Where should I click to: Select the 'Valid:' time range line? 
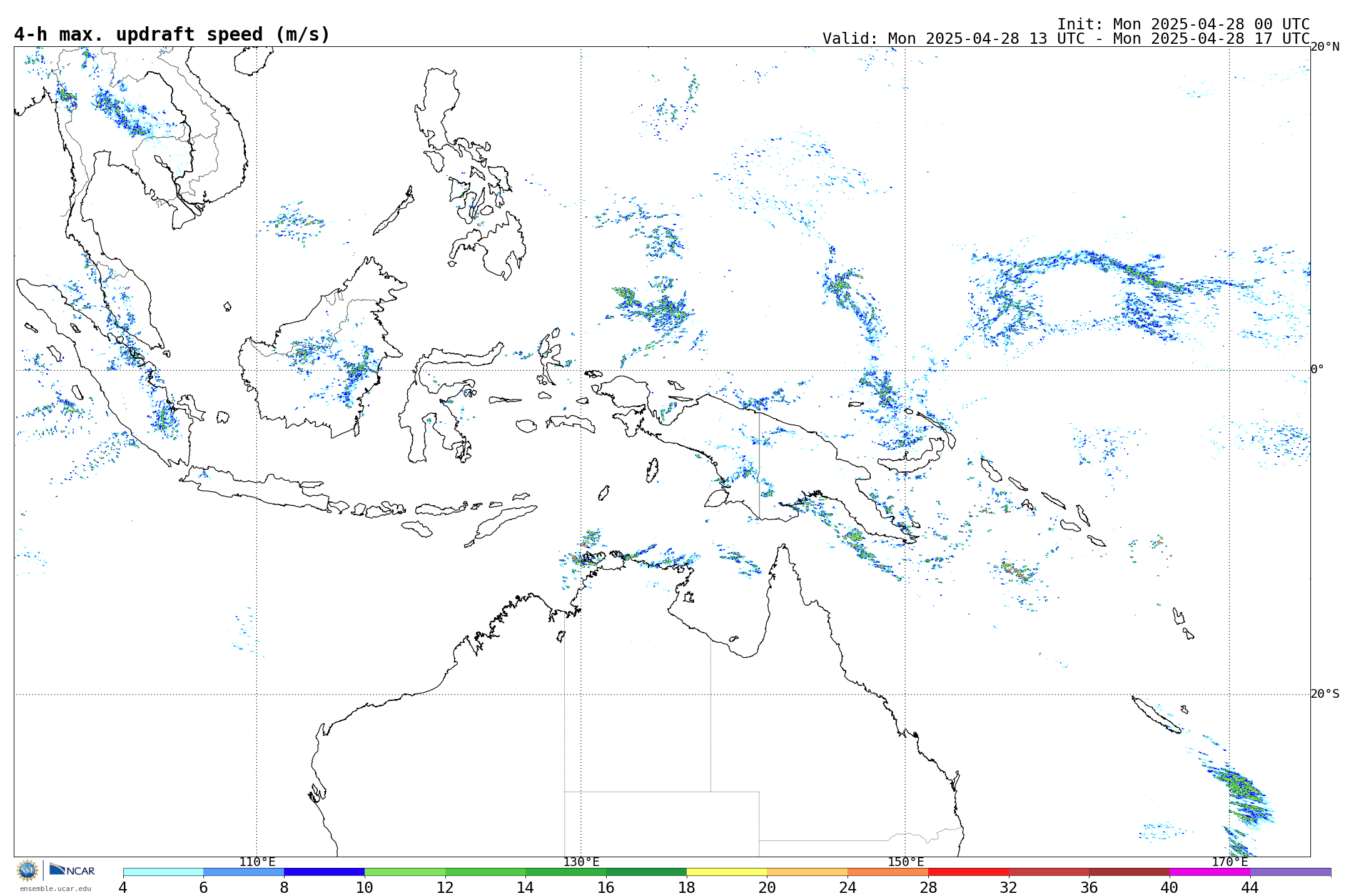tap(1066, 39)
